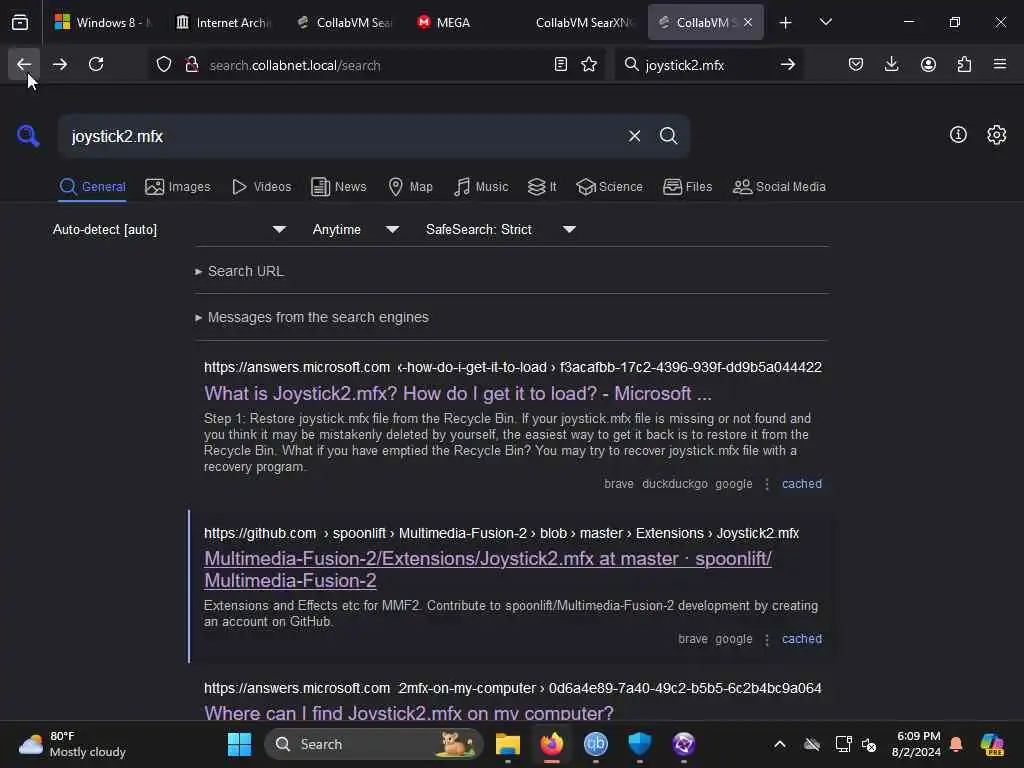Select the General search category
Image resolution: width=1024 pixels, height=768 pixels.
coord(92,187)
